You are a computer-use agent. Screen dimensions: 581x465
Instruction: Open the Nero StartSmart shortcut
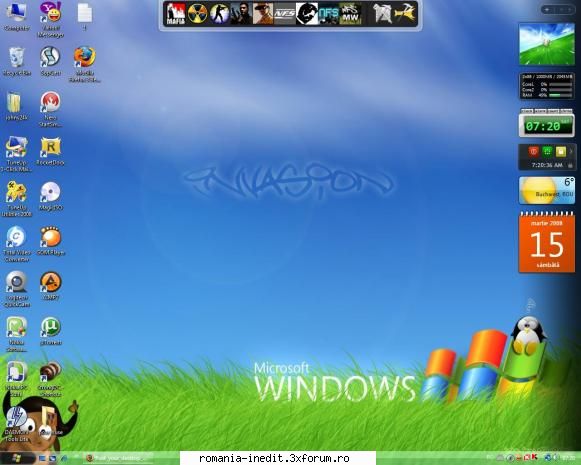(x=50, y=109)
